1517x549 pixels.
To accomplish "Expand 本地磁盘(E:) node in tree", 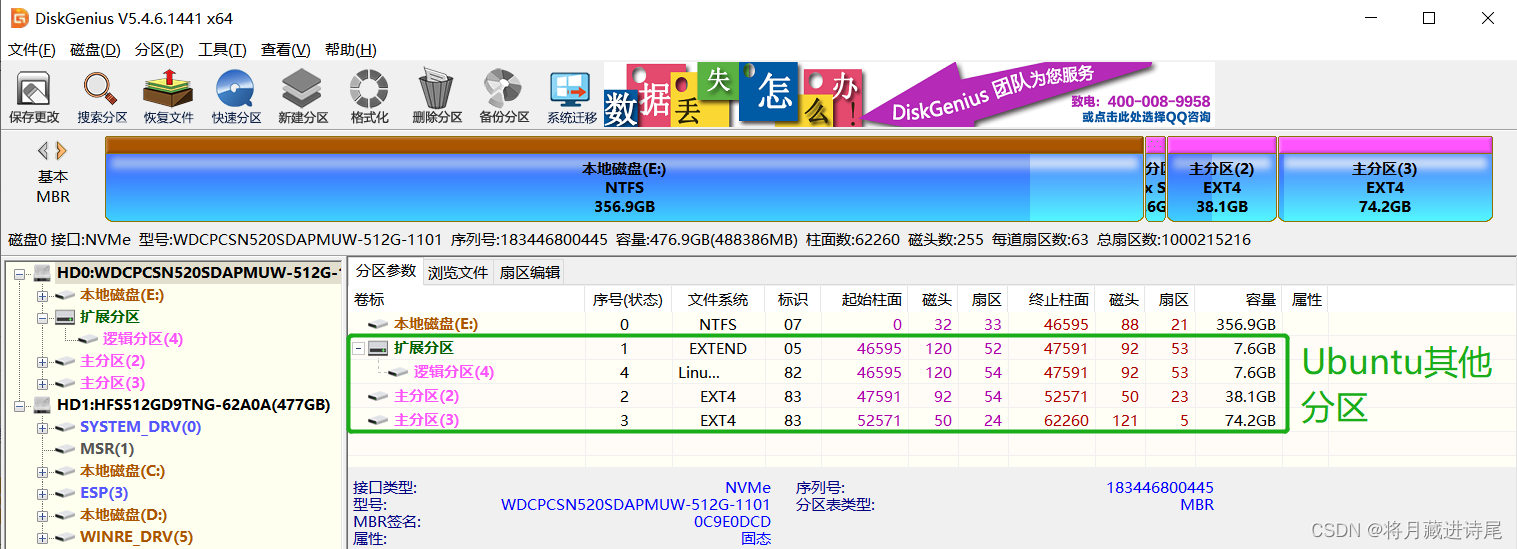I will pos(42,296).
